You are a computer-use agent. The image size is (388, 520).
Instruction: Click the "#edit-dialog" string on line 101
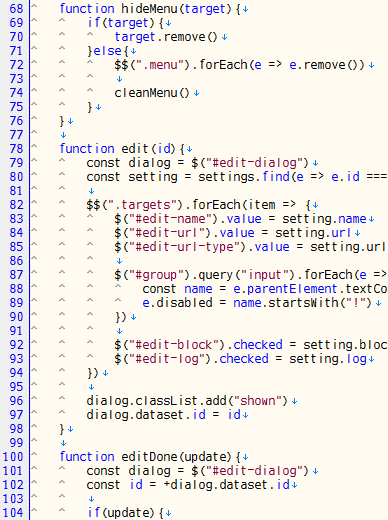(253, 471)
